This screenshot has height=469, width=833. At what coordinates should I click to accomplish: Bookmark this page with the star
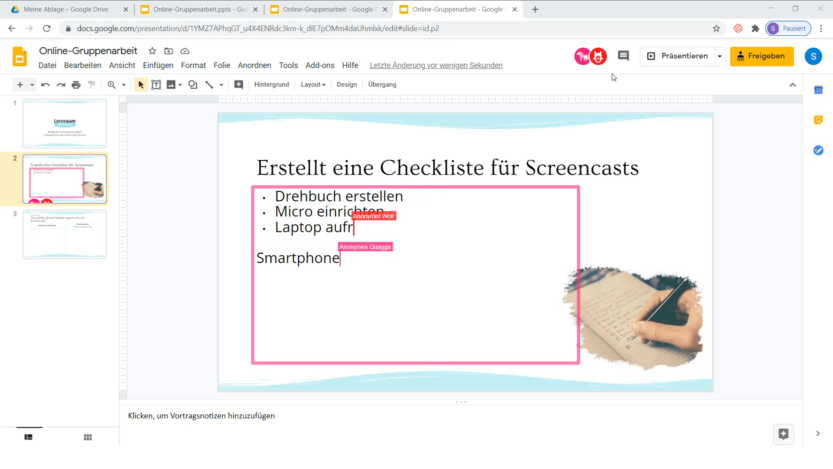click(x=716, y=29)
